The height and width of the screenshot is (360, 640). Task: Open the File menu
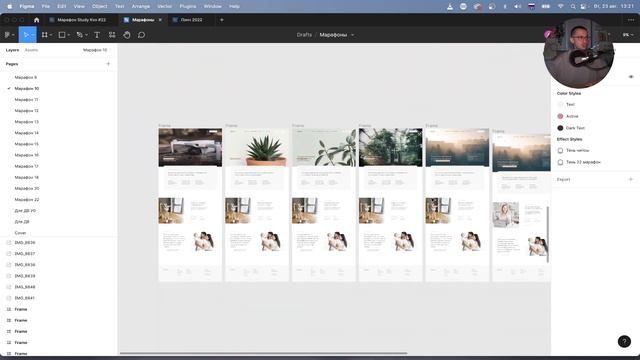coord(46,7)
